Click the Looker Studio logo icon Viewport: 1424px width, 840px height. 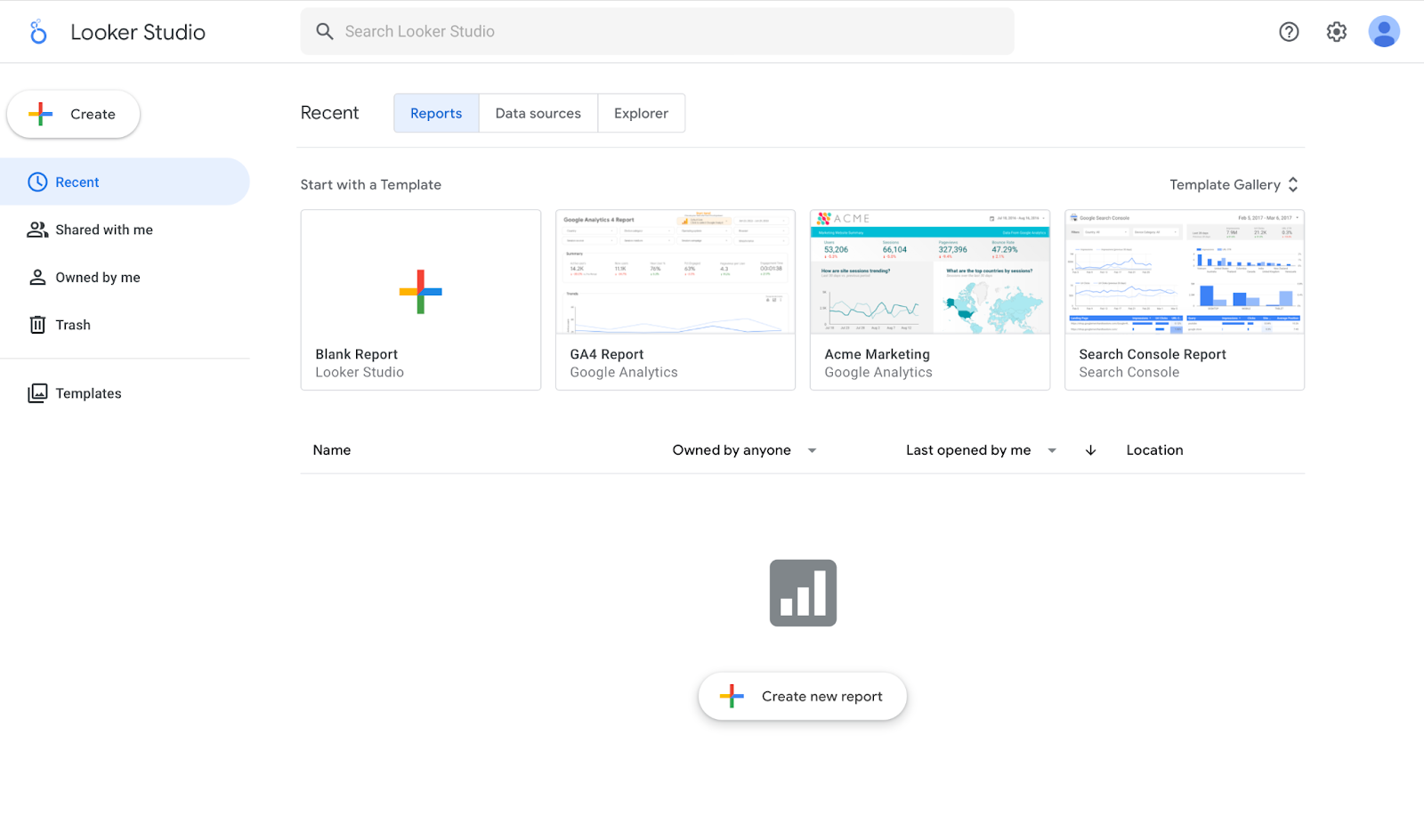pyautogui.click(x=38, y=31)
